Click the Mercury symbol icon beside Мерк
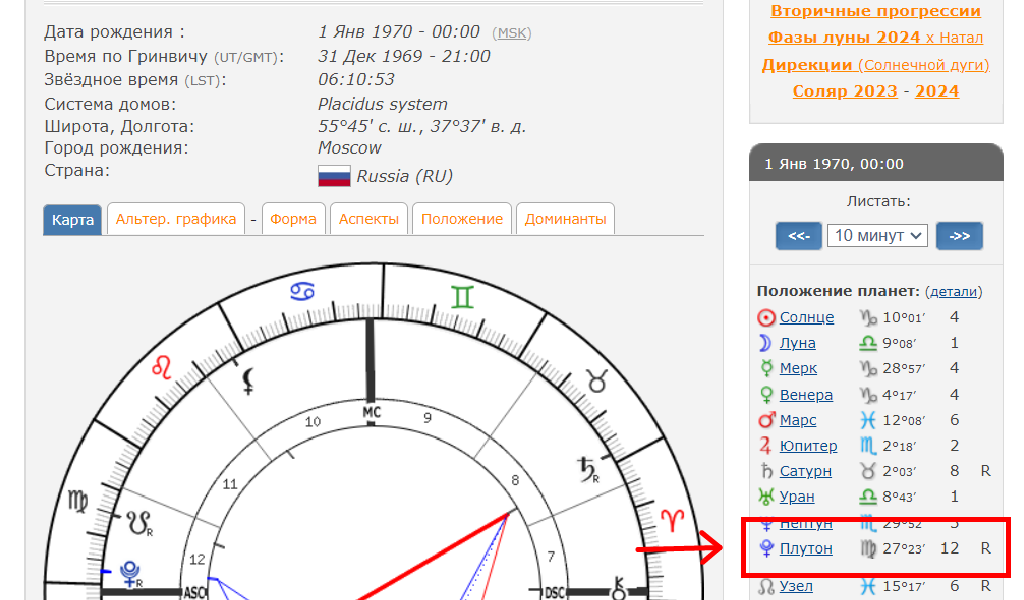 [x=767, y=368]
